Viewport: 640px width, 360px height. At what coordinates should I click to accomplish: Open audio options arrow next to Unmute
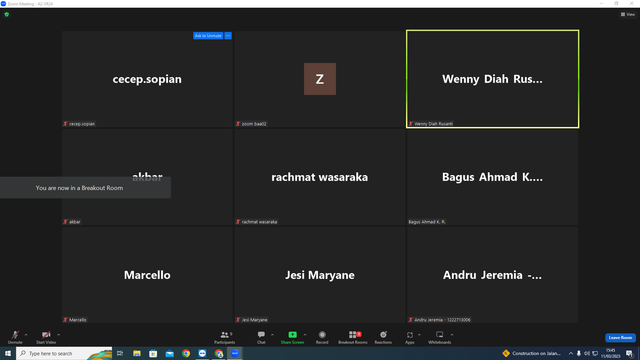tap(26, 335)
